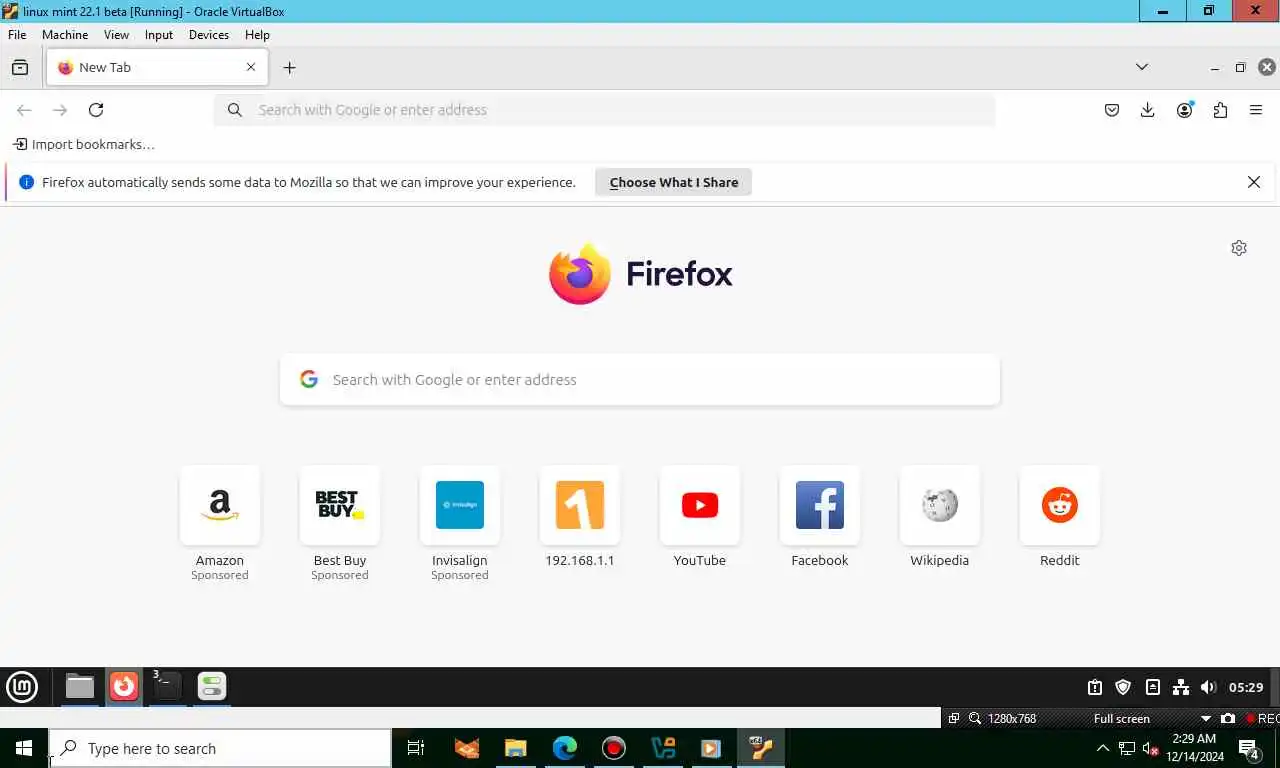Open the Windows muted speaker icon

pyautogui.click(x=1151, y=748)
